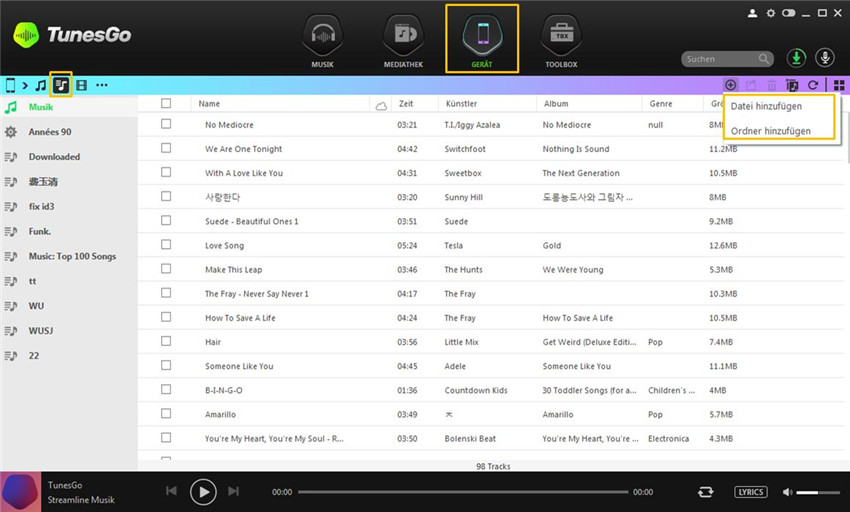Switch to the GERÄT device tab

[x=482, y=39]
